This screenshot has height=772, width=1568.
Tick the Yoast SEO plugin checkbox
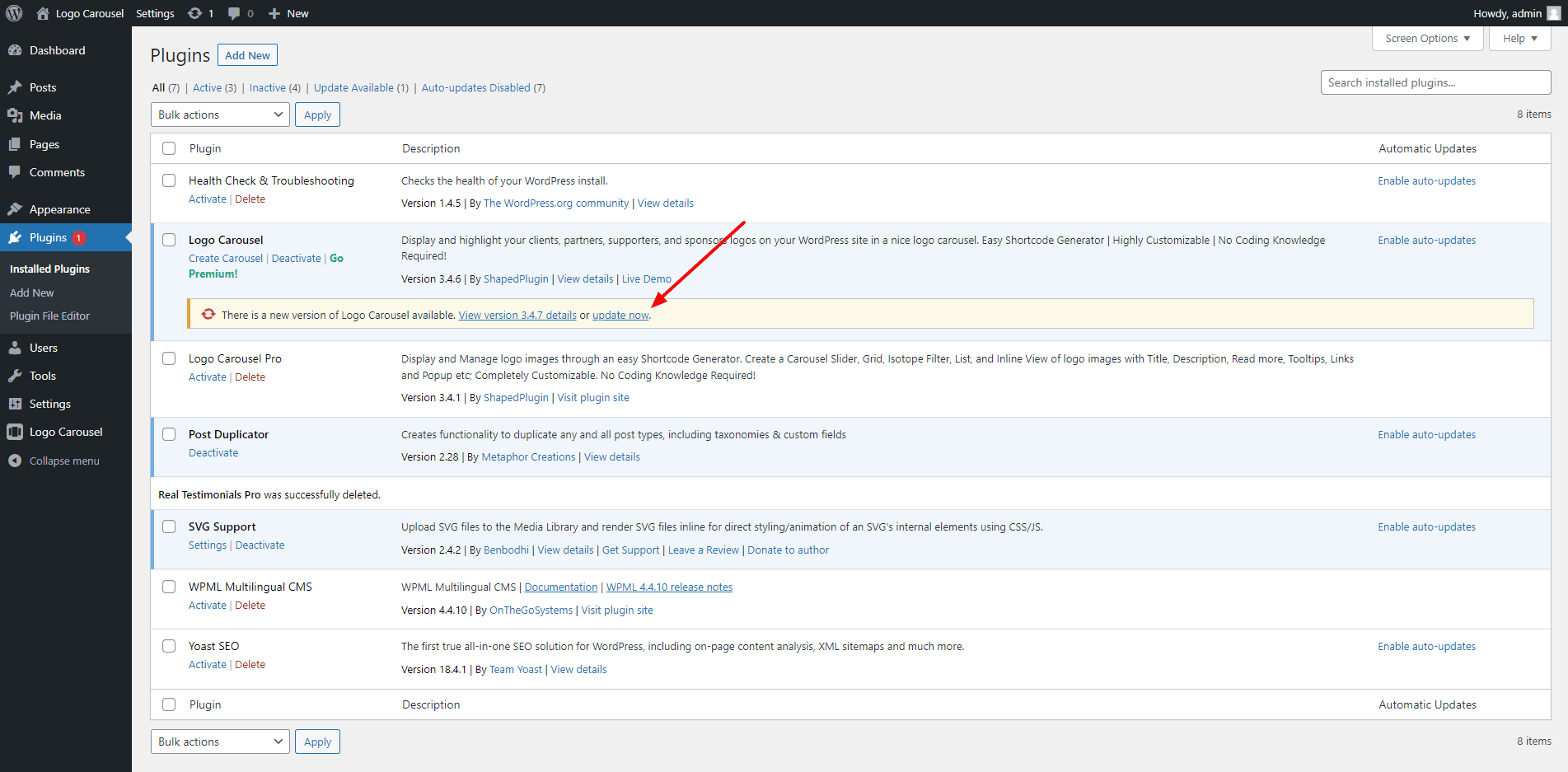click(169, 646)
